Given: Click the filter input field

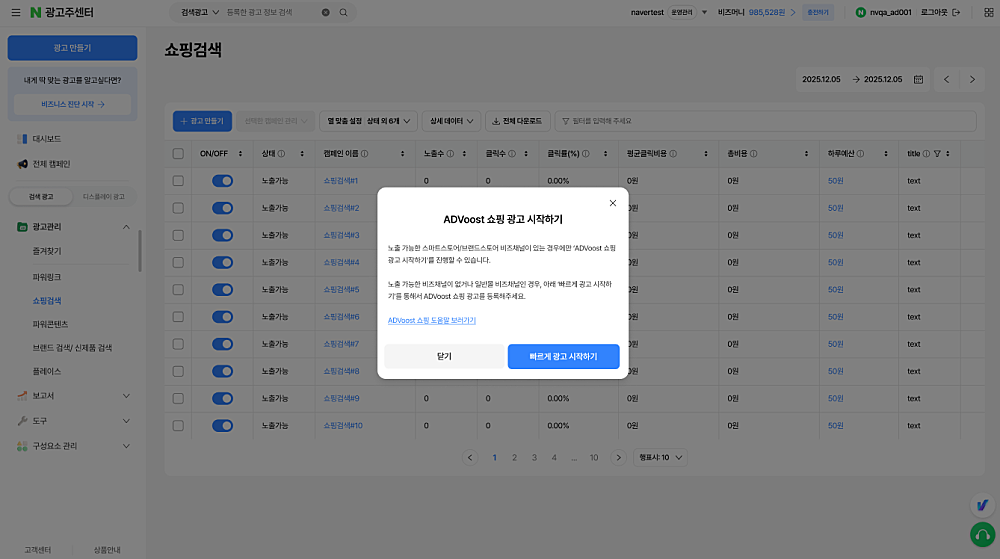Looking at the screenshot, I should point(765,121).
